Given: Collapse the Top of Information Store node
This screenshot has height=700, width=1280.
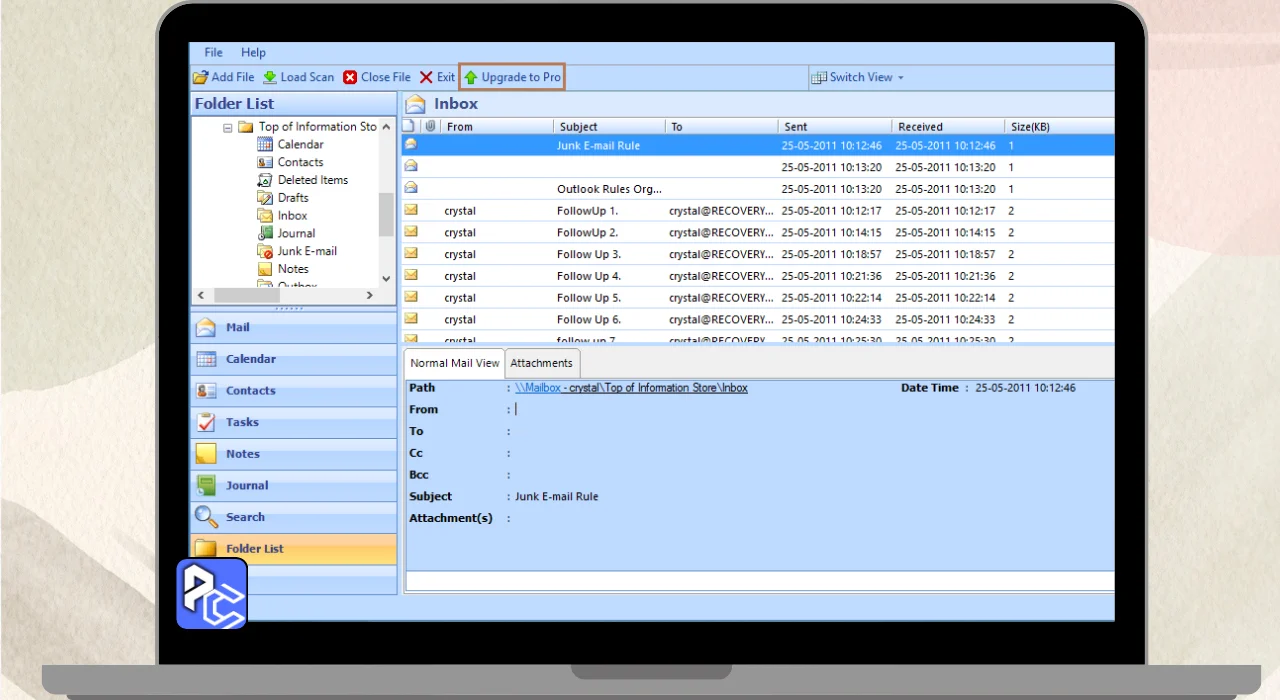Looking at the screenshot, I should click(x=228, y=127).
